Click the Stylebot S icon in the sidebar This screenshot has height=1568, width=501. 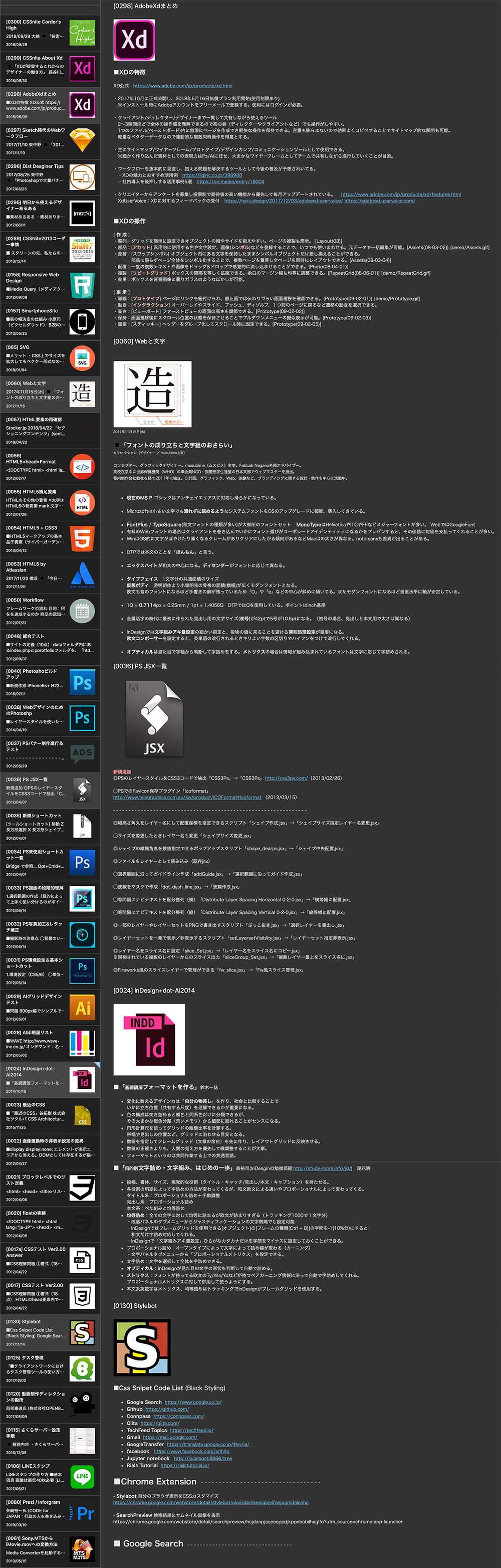[x=82, y=1333]
